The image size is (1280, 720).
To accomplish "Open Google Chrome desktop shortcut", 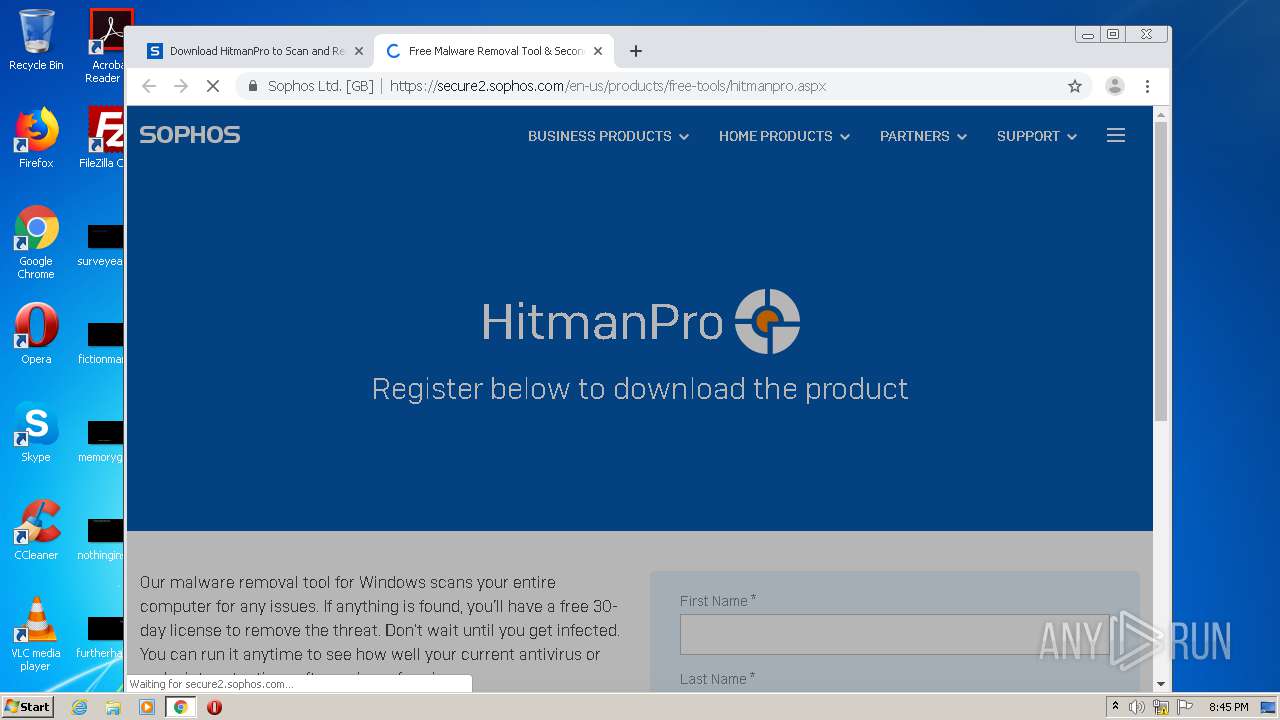I will coord(36,242).
